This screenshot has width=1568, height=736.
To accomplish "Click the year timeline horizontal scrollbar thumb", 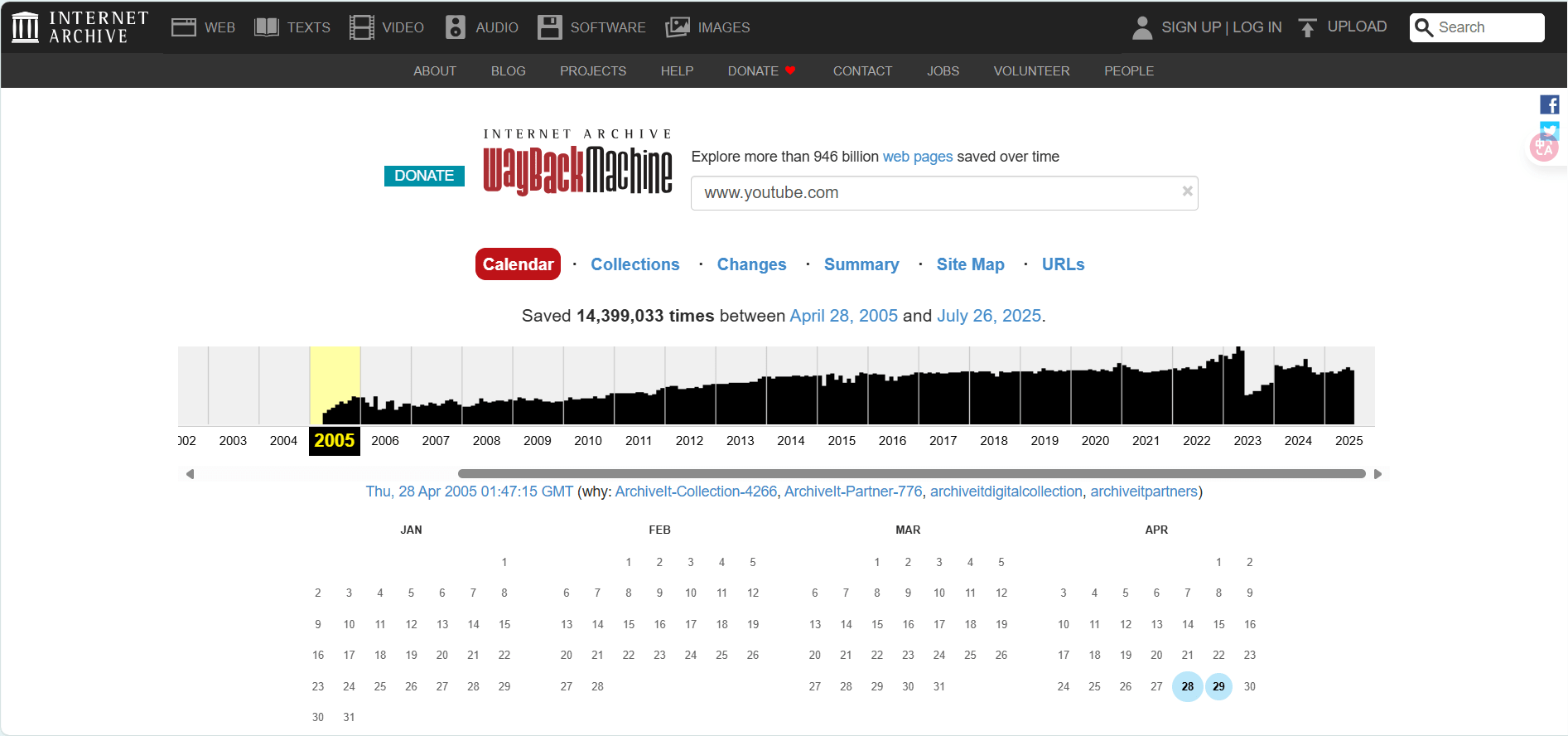I will 911,474.
